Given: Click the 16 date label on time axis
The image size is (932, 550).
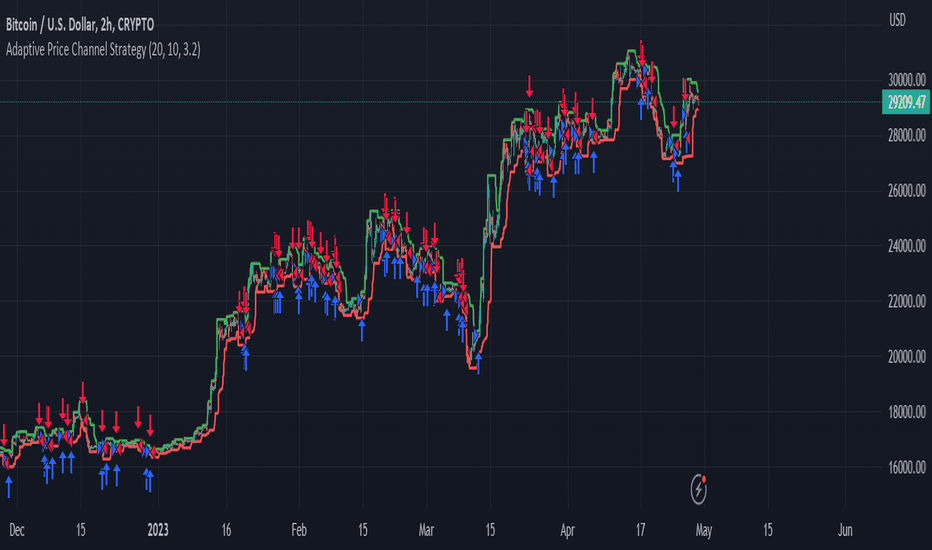Looking at the screenshot, I should 226,530.
